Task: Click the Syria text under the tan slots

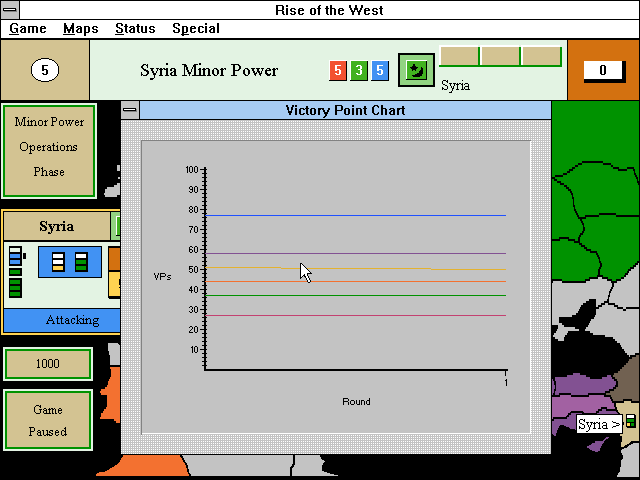Action: (456, 86)
